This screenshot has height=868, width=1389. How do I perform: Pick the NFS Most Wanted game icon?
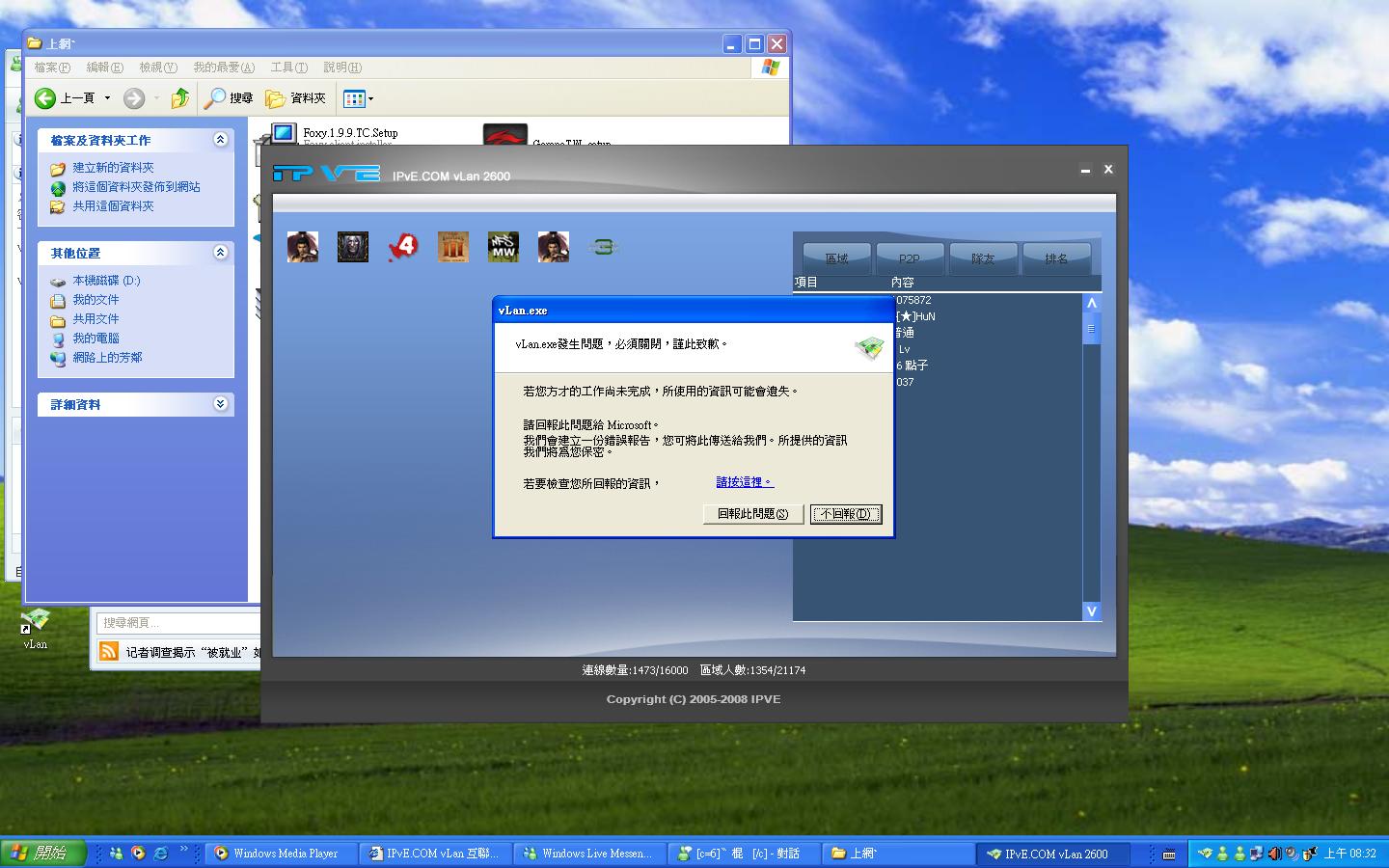click(504, 247)
